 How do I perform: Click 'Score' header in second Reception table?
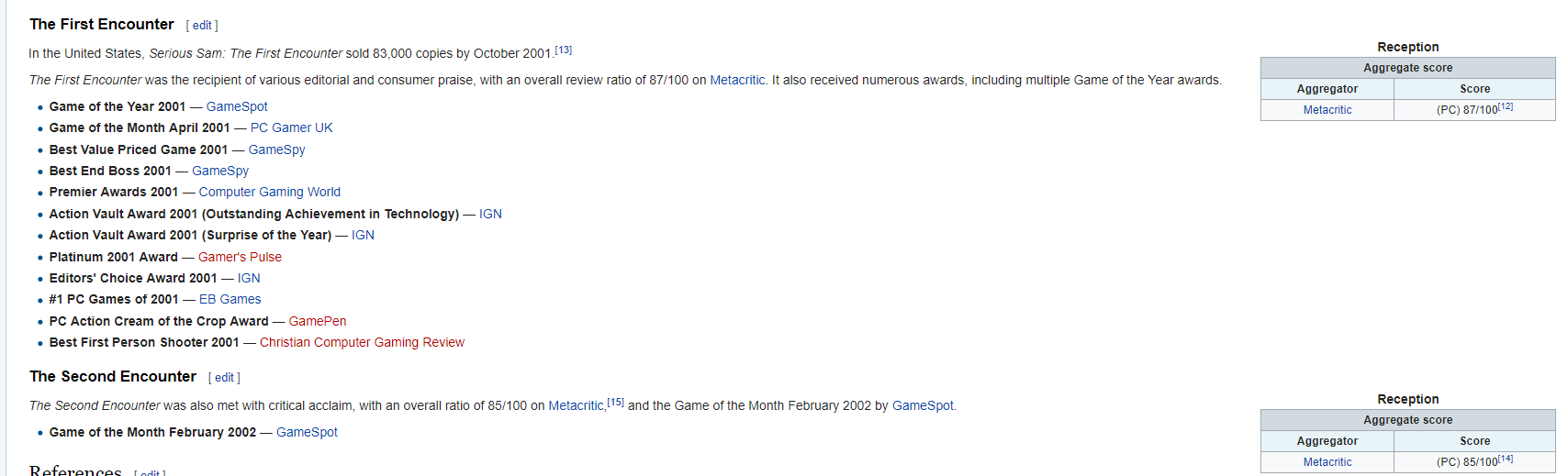[1475, 441]
